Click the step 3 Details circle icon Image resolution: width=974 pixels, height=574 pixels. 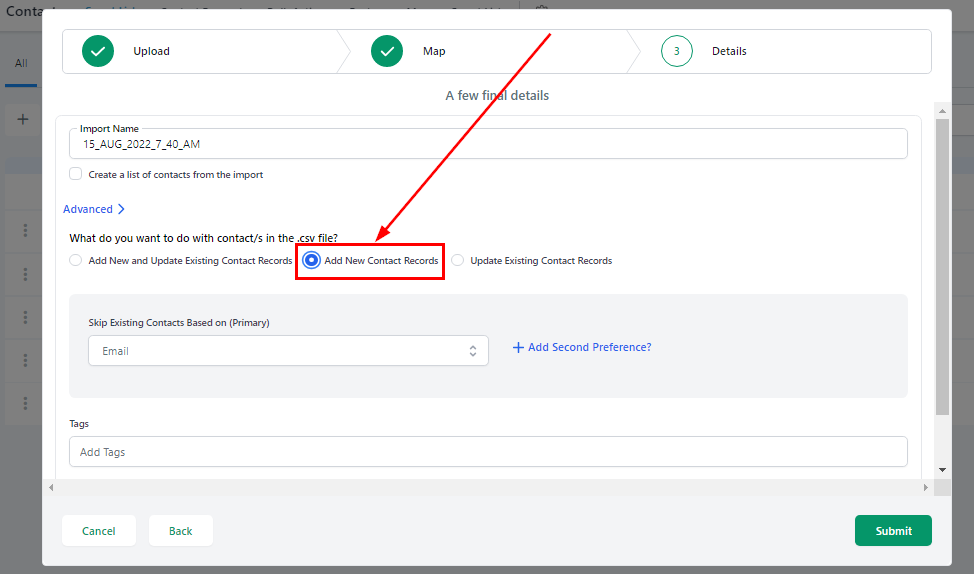[676, 51]
